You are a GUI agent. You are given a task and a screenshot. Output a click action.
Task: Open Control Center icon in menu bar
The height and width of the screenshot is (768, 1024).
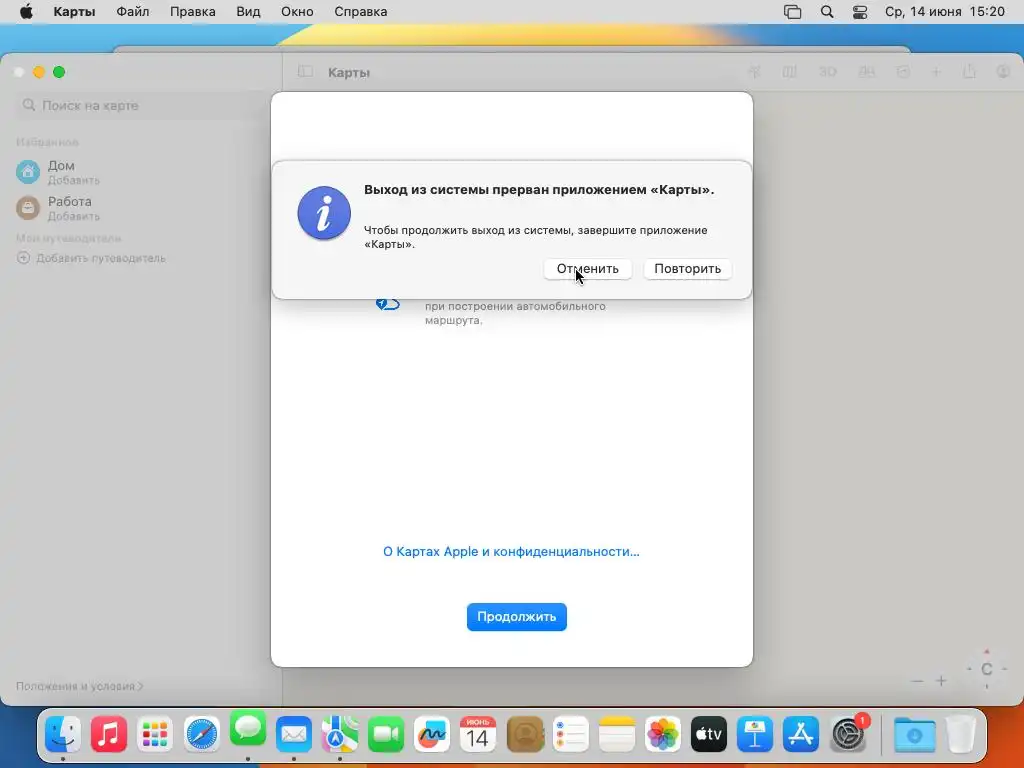[860, 12]
